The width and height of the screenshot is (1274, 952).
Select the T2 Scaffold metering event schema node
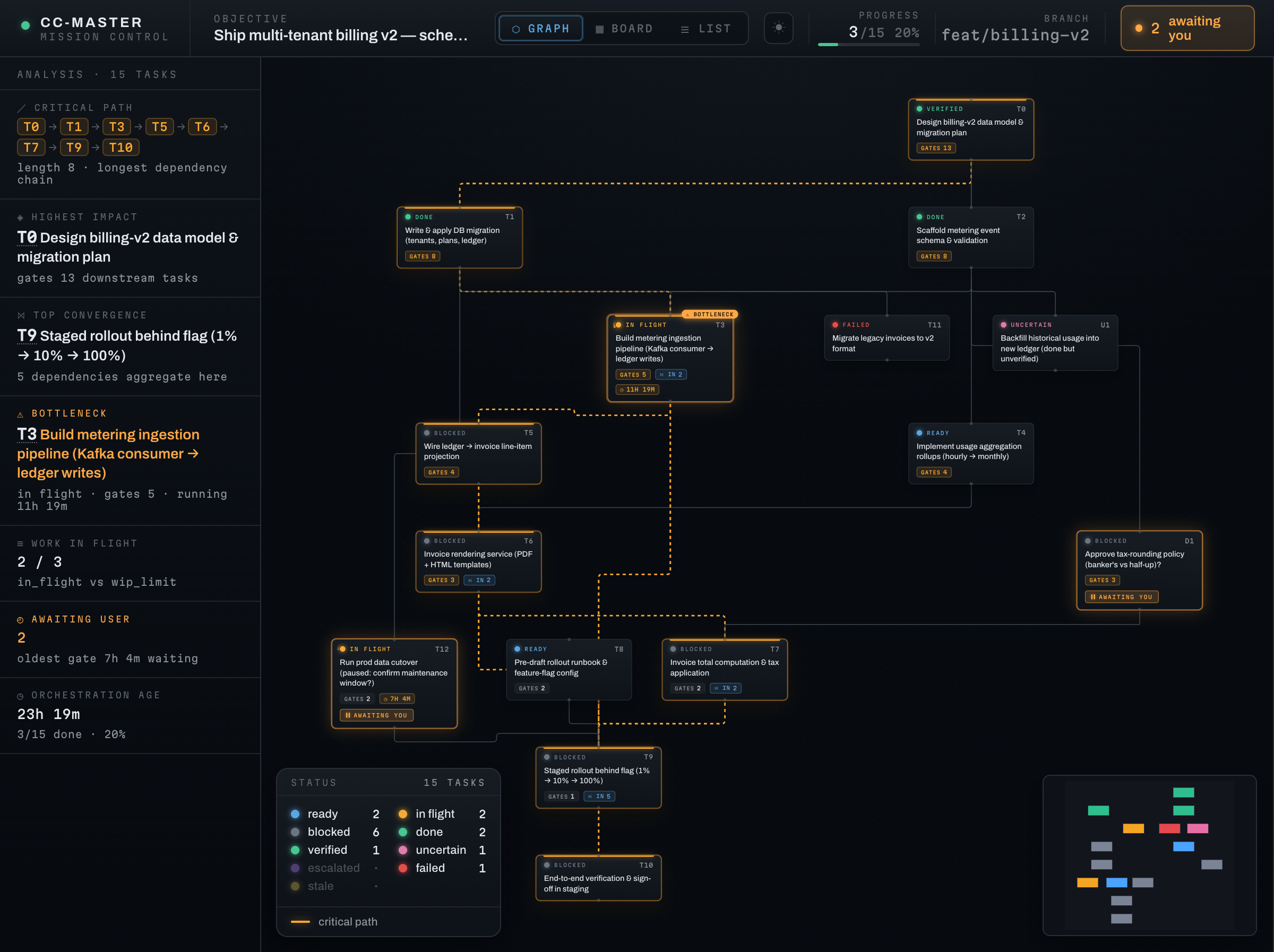click(x=970, y=237)
